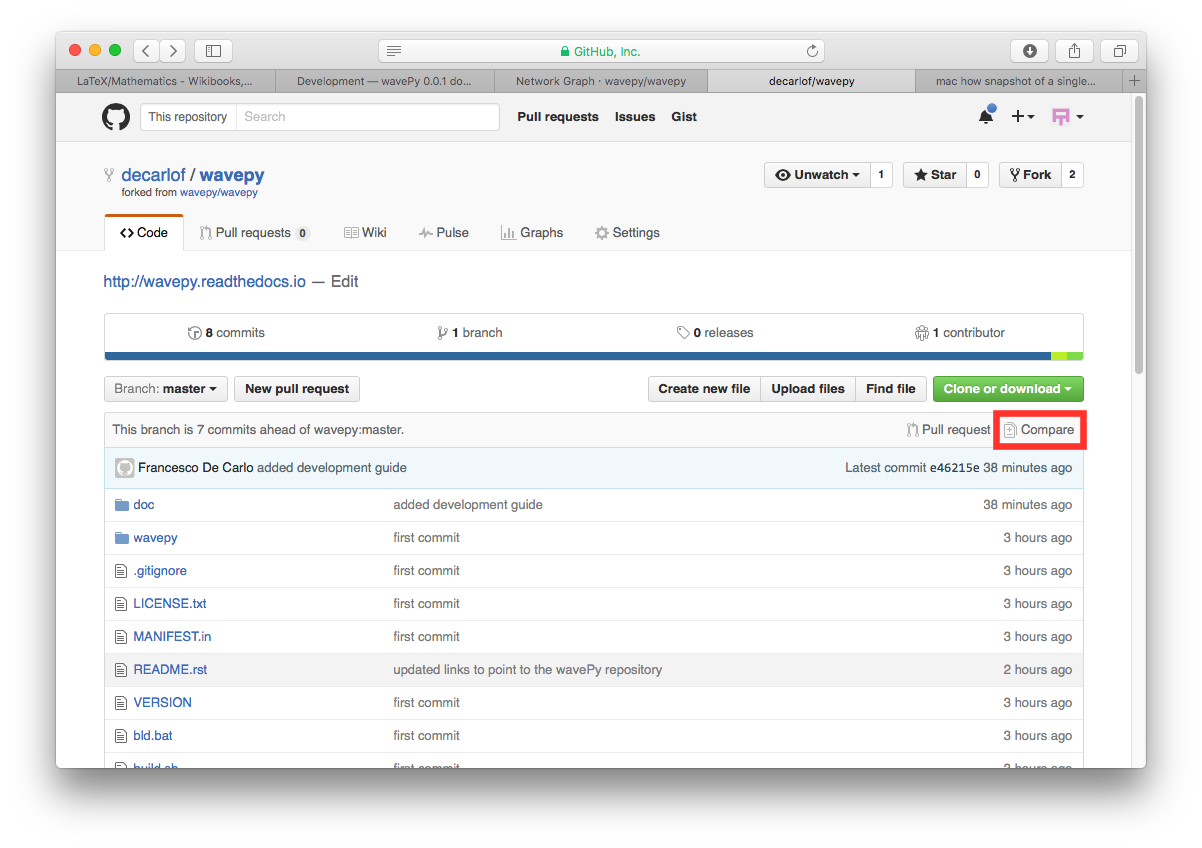This screenshot has height=848, width=1202.
Task: Open latest commit e46215e
Action: click(x=955, y=468)
